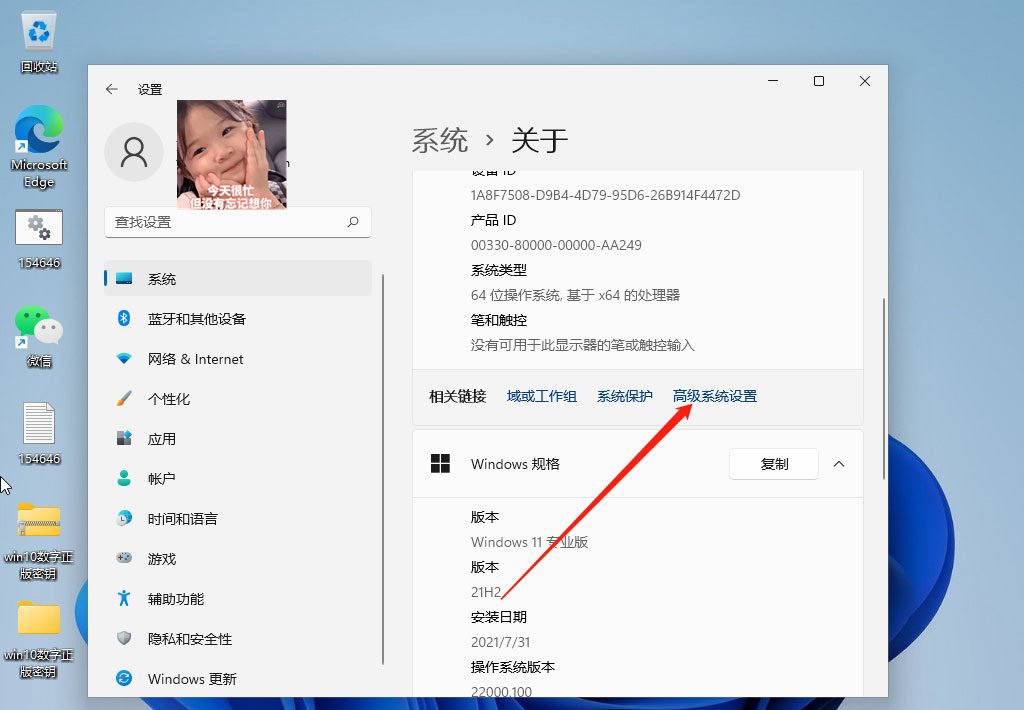Select the pen and touch value 没有可用于此显示器的笔或触控输入
The image size is (1024, 710).
[x=583, y=345]
